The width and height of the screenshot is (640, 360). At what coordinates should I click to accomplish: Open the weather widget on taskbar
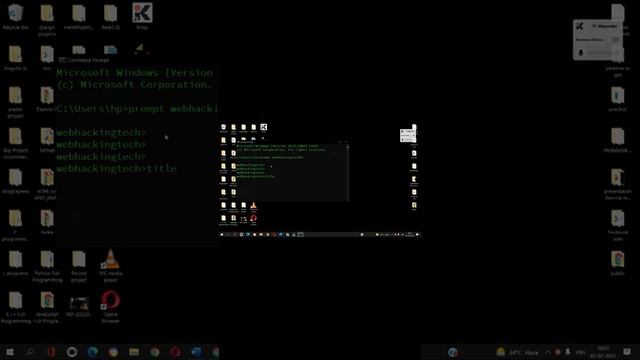(518, 352)
